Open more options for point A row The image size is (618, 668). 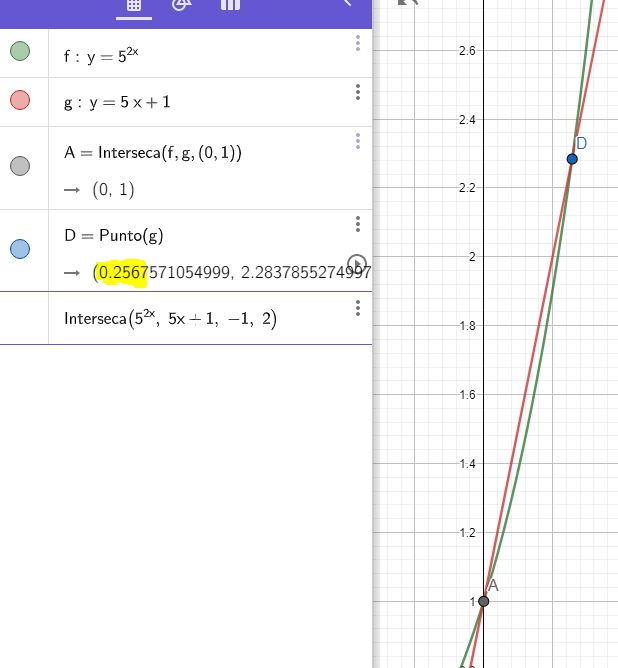[x=357, y=142]
